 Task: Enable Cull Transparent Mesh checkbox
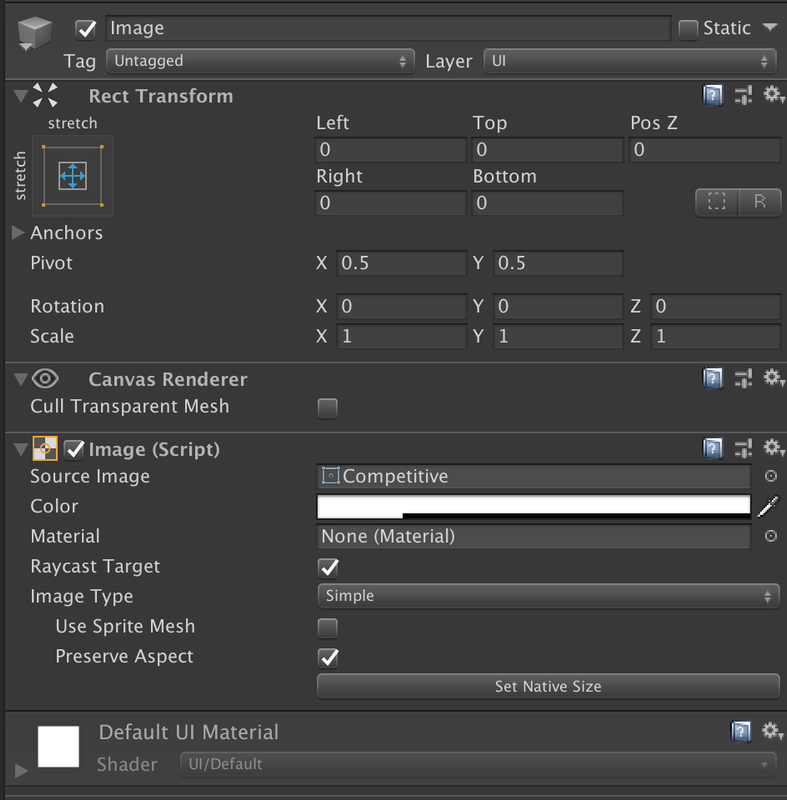[327, 408]
